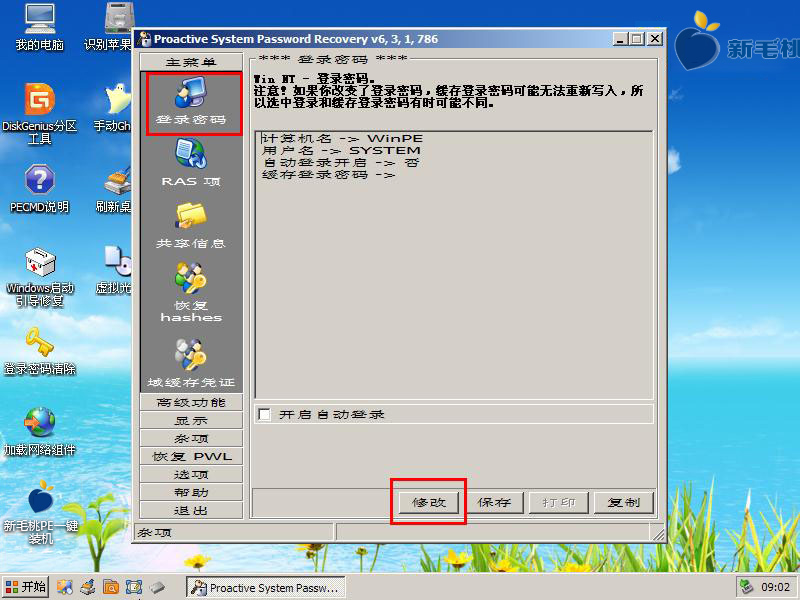Click the quick launch orange folder search icon
Screen dimensions: 800x600
[x=111, y=587]
